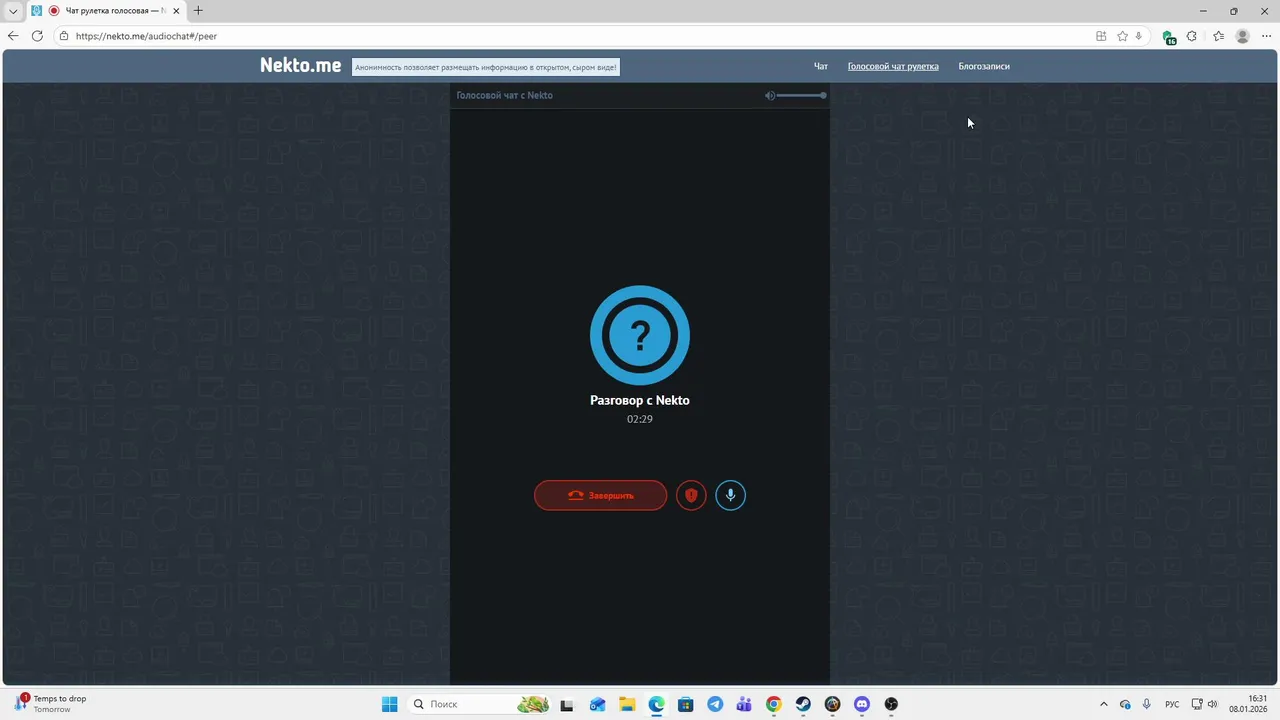Open Telegram from the taskbar
Screen dimensions: 1280x720
(715, 704)
